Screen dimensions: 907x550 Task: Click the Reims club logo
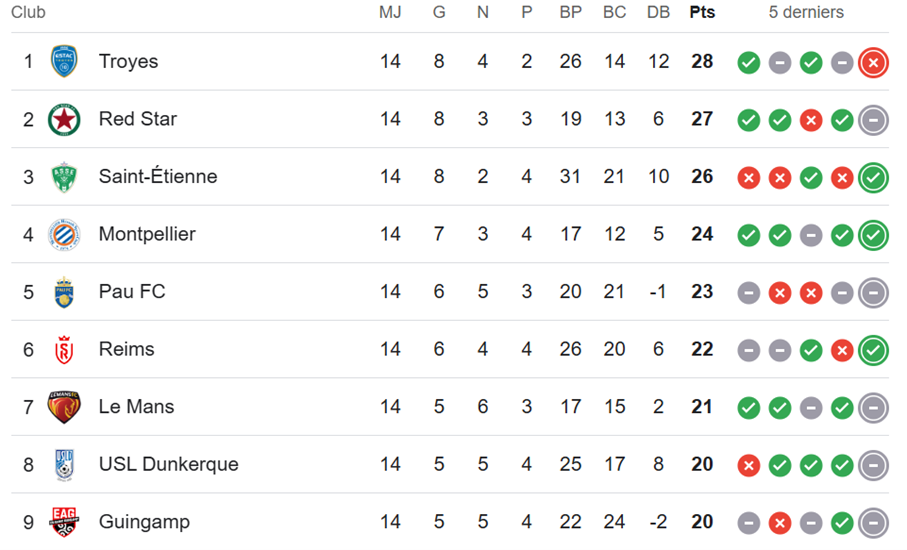[x=64, y=349]
